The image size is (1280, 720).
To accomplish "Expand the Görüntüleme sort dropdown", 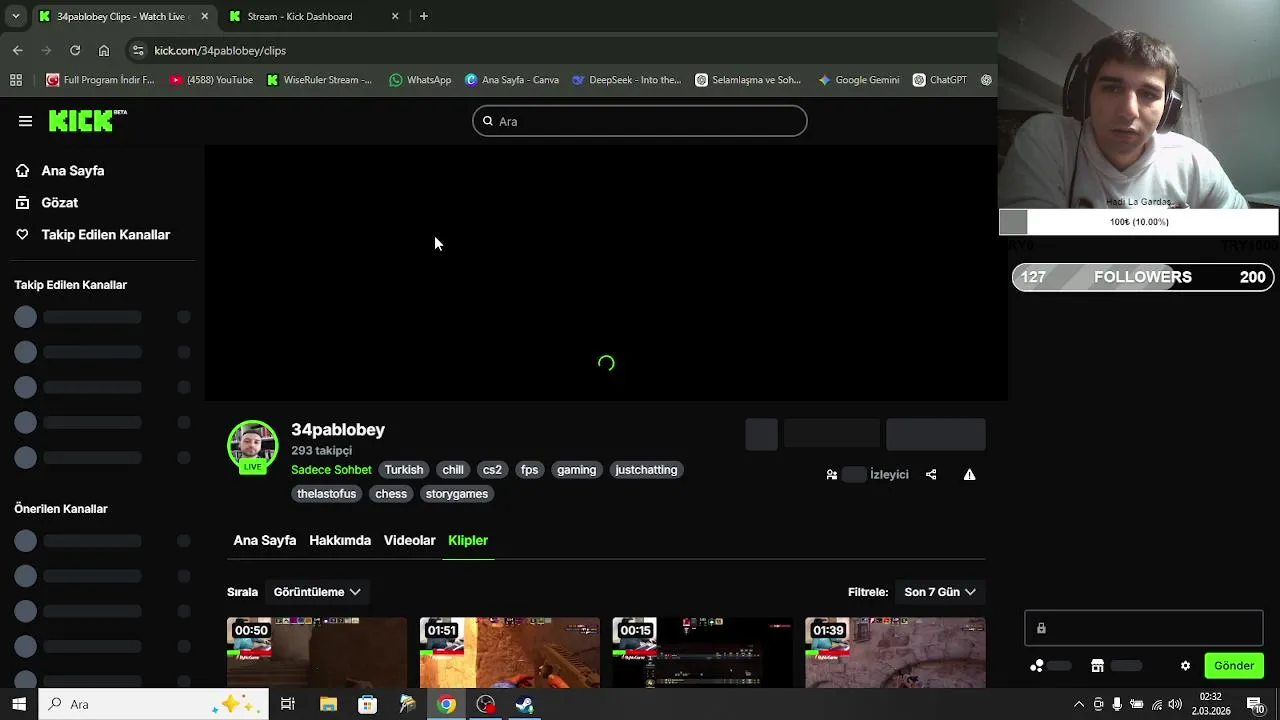I will 317,592.
